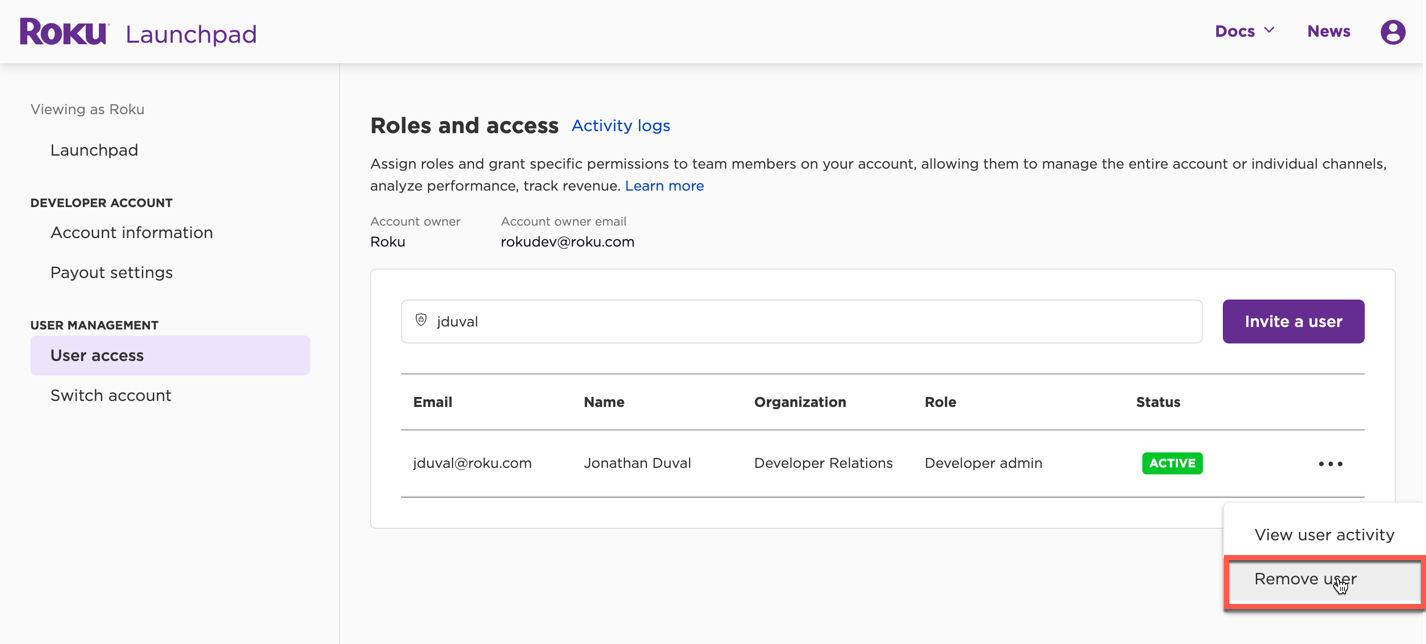Open the ellipsis actions menu for jduval
Image resolution: width=1426 pixels, height=644 pixels.
pyautogui.click(x=1330, y=463)
